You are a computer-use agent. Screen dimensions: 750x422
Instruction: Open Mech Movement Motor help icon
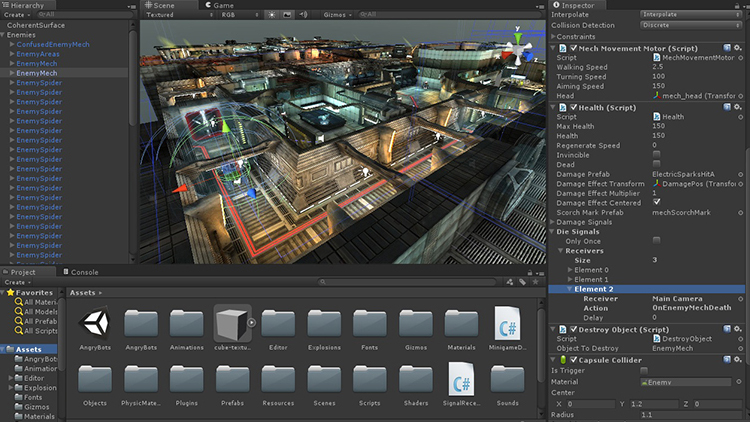click(x=727, y=48)
